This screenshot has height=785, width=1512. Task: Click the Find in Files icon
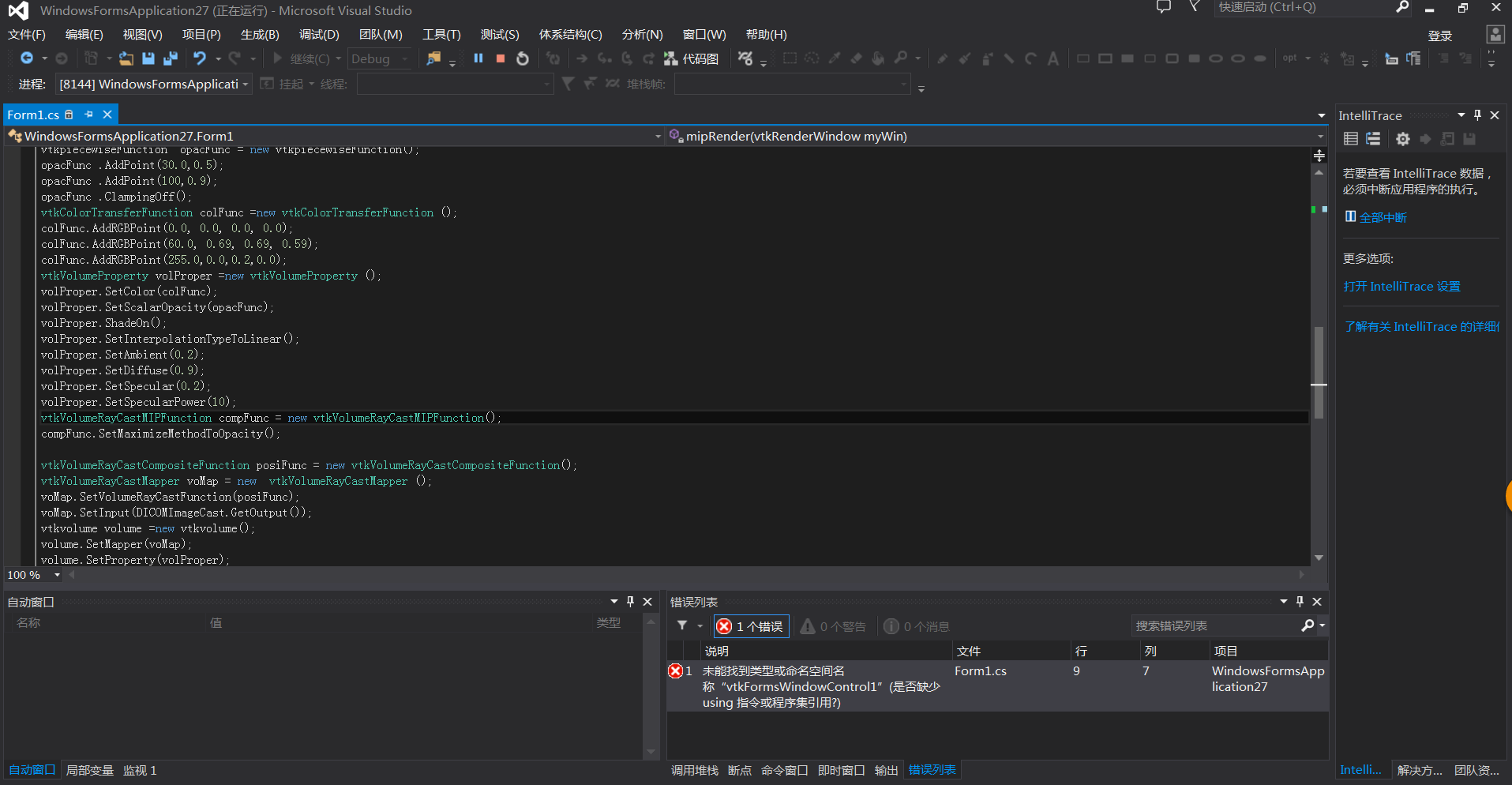[433, 58]
